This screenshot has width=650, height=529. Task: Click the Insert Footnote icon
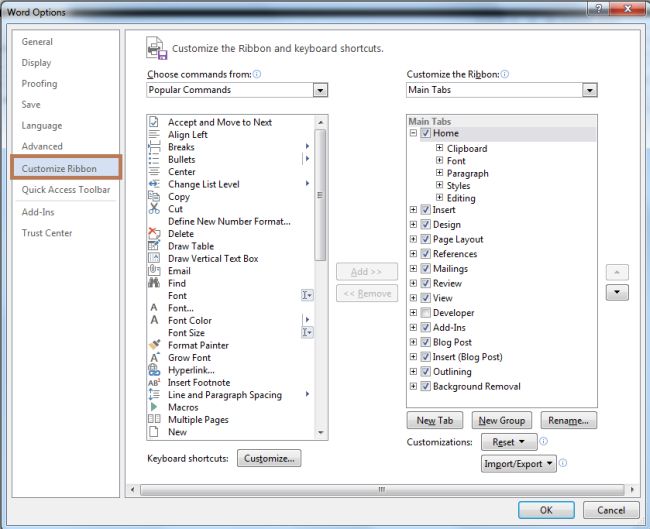[x=154, y=382]
